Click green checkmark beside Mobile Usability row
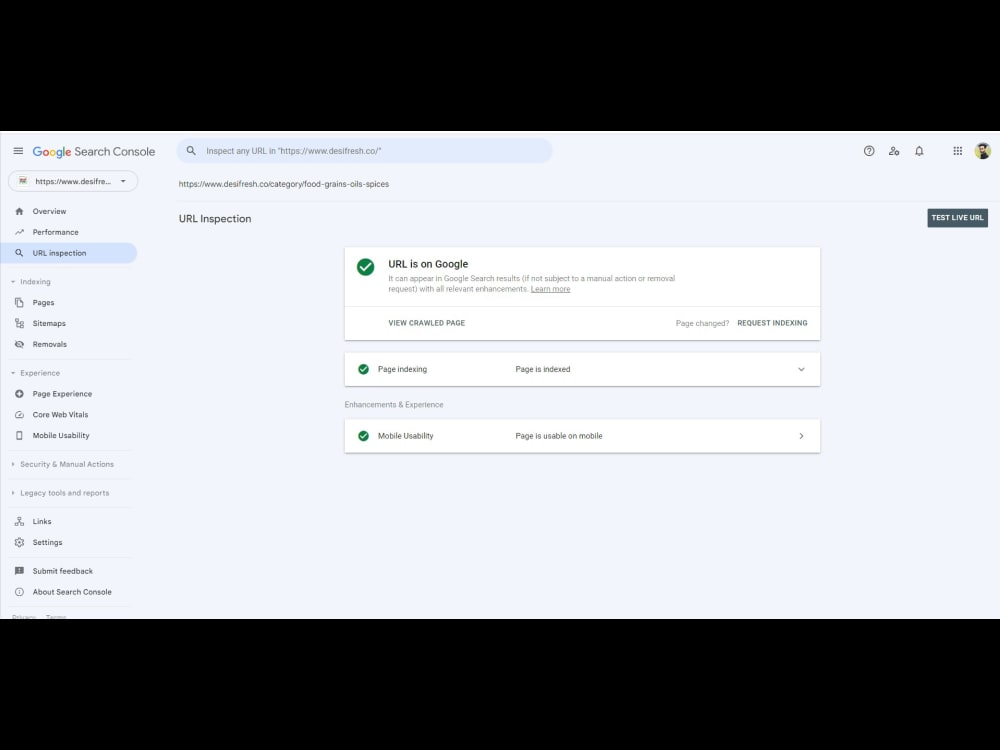The width and height of the screenshot is (1000, 750). click(364, 436)
